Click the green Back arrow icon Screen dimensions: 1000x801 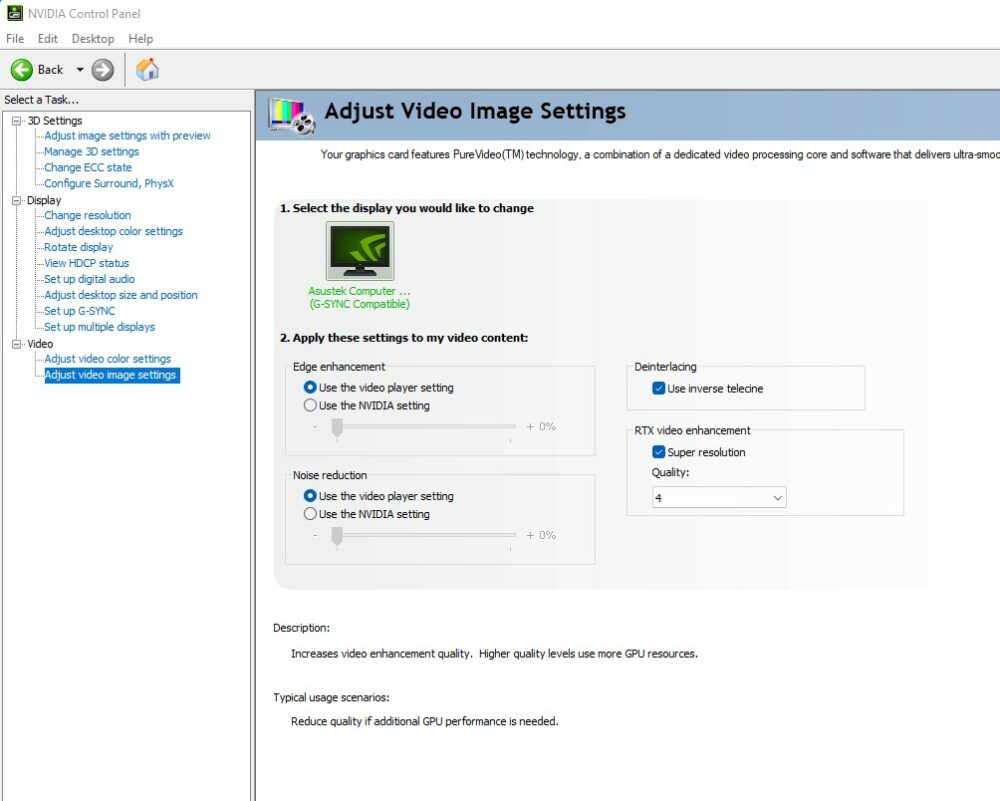click(22, 69)
